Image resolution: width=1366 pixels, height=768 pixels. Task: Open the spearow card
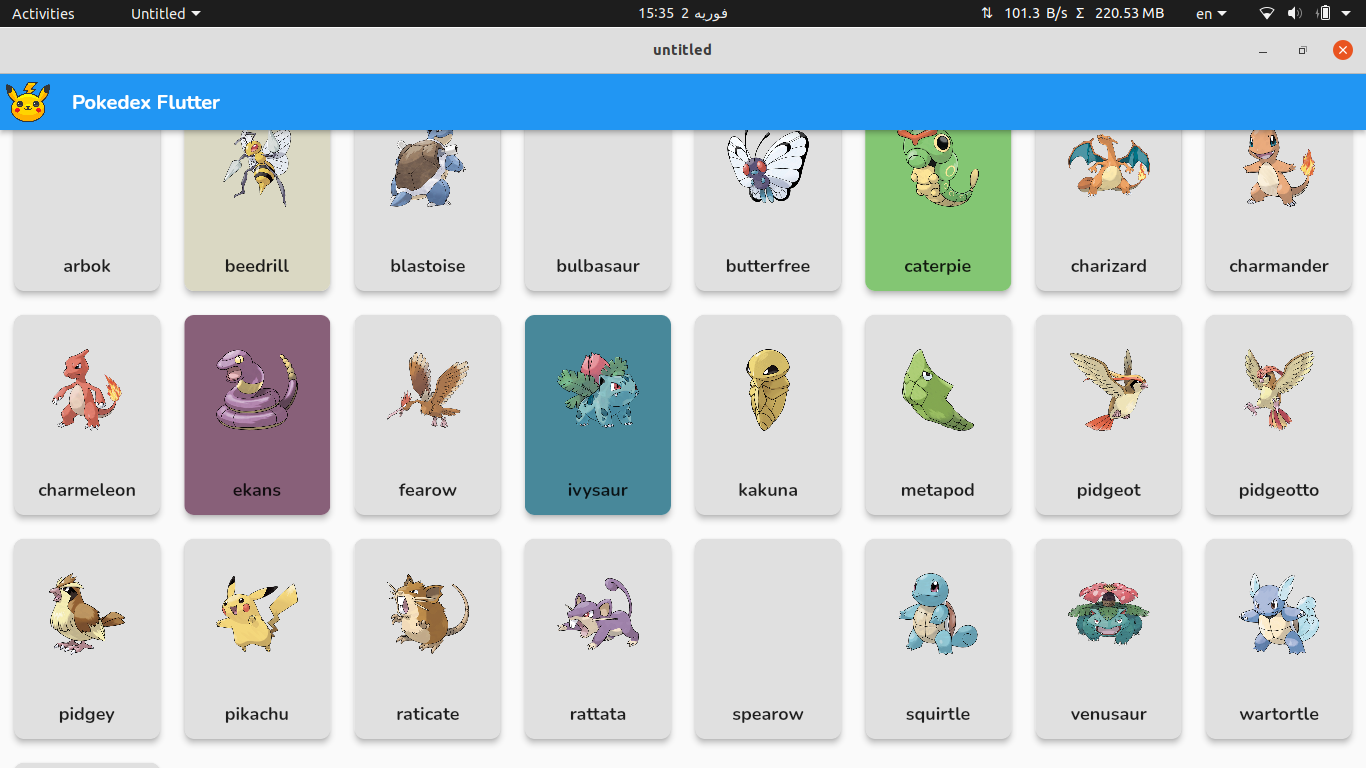click(768, 639)
